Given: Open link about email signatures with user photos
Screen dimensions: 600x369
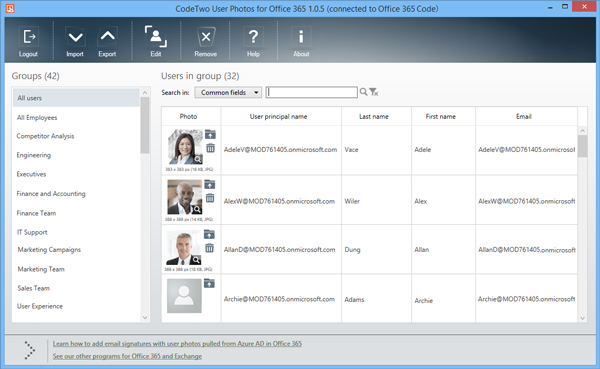Looking at the screenshot, I should (177, 344).
